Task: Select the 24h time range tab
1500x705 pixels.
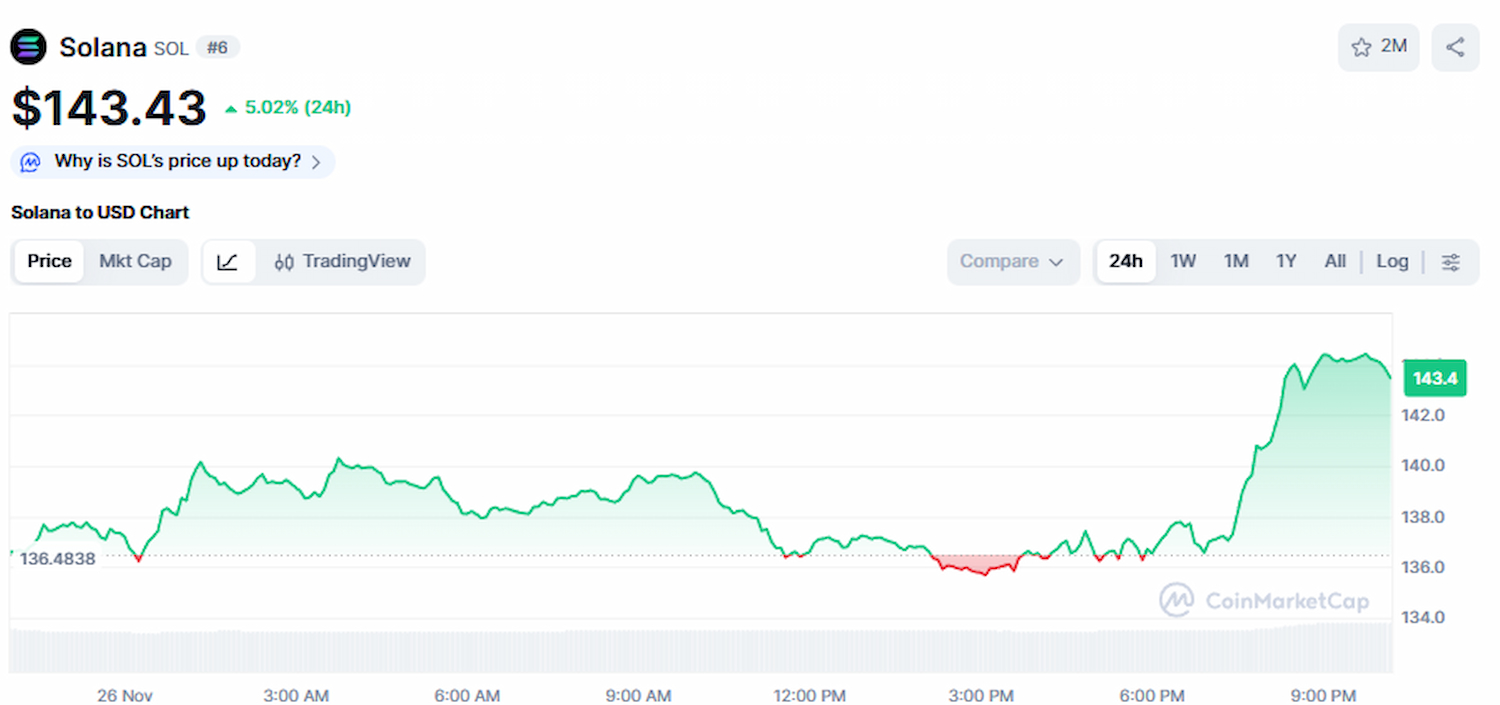Action: tap(1125, 262)
